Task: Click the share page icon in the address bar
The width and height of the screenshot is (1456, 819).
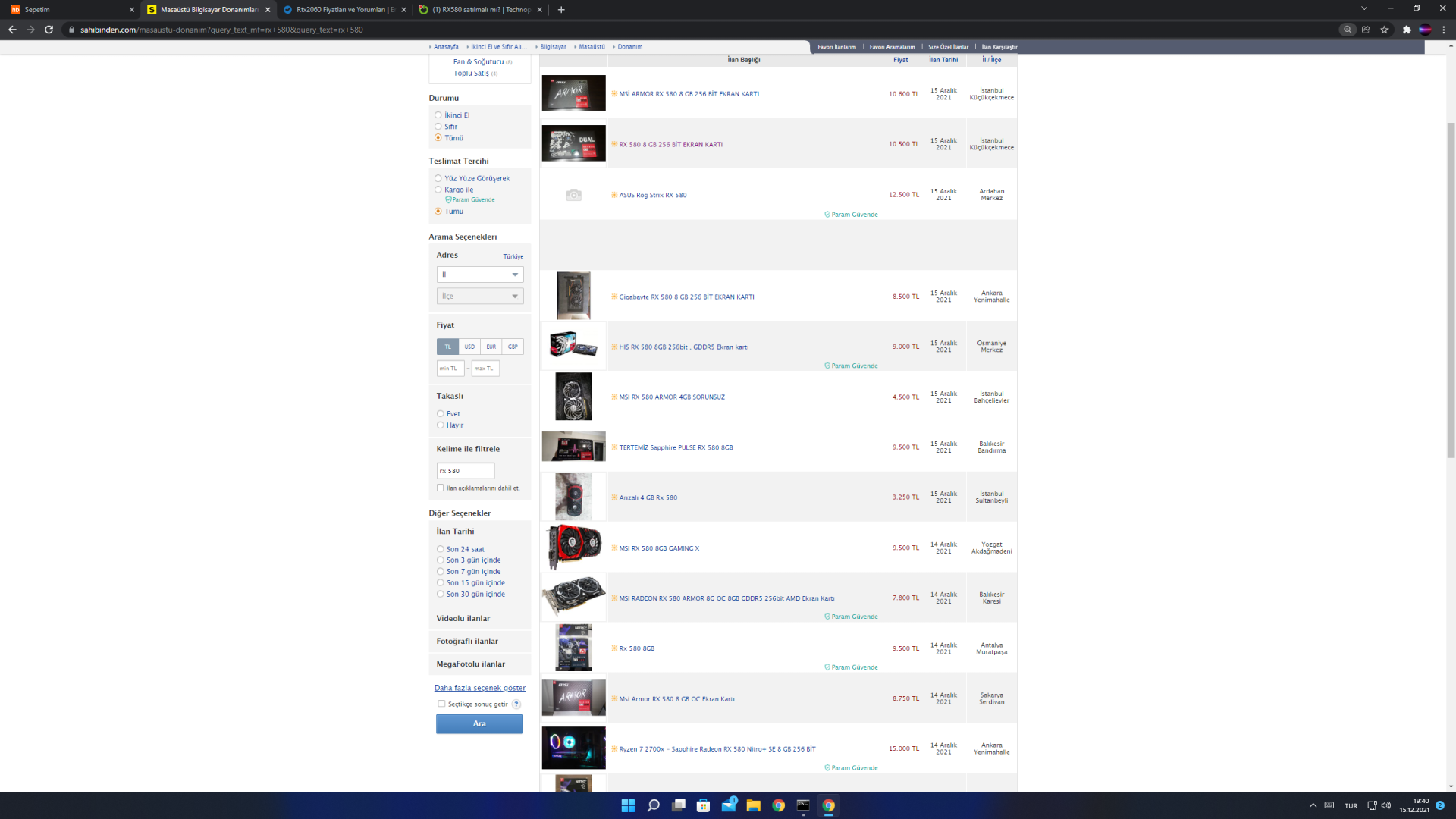Action: click(x=1366, y=30)
